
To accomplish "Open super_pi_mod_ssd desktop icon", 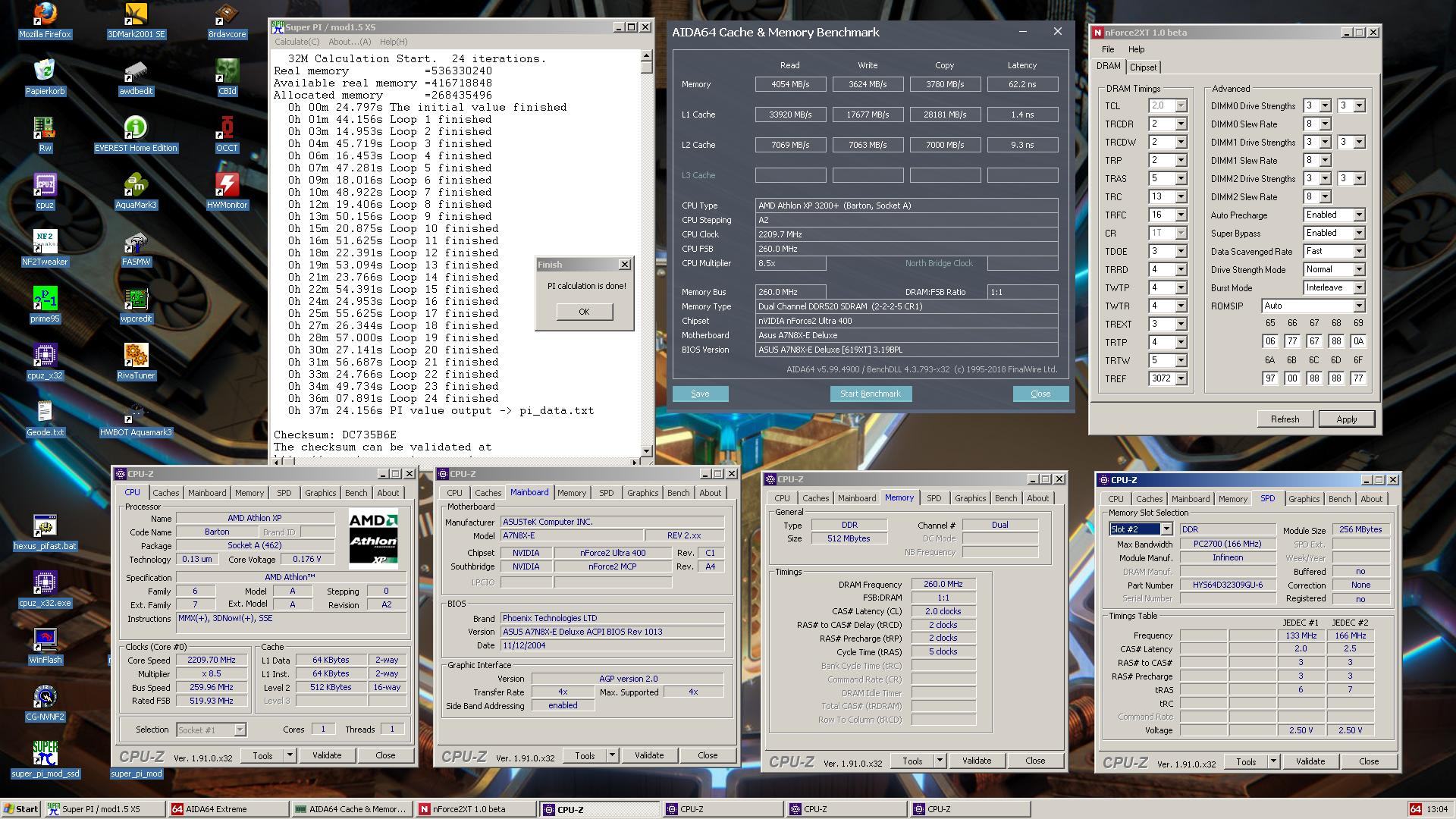I will tap(45, 760).
